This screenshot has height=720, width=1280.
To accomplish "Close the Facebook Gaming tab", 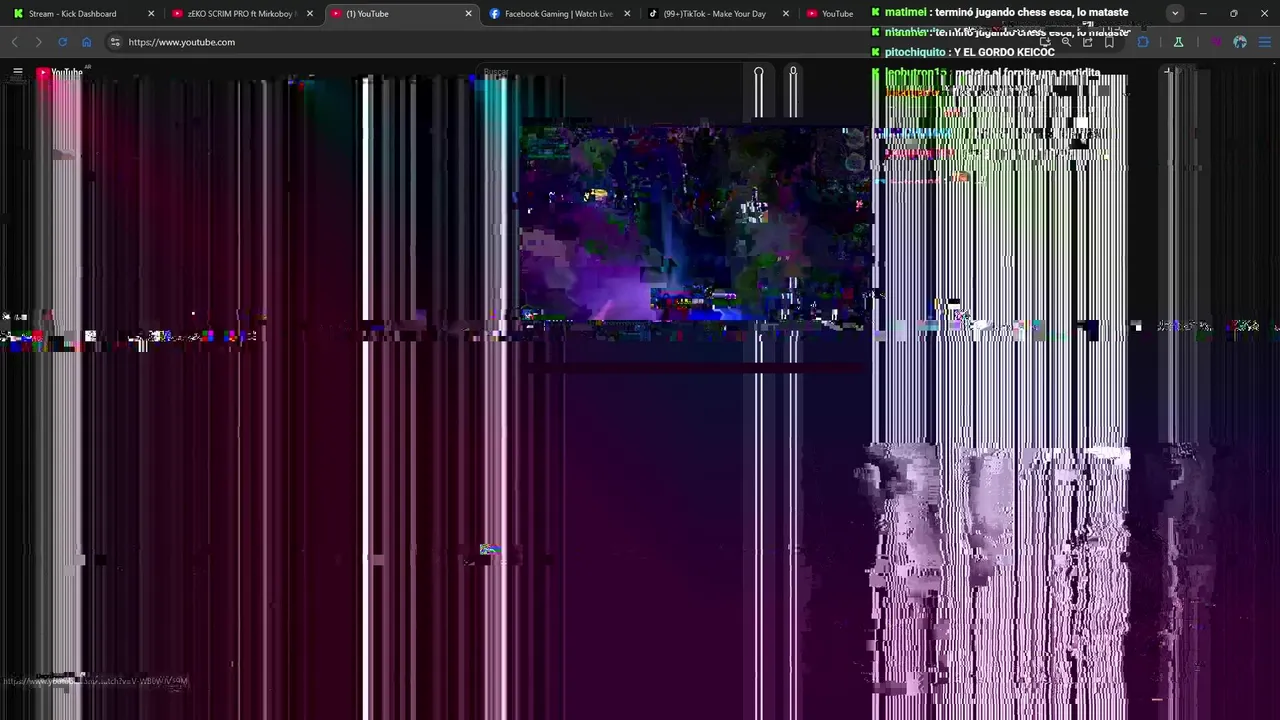I will click(627, 14).
